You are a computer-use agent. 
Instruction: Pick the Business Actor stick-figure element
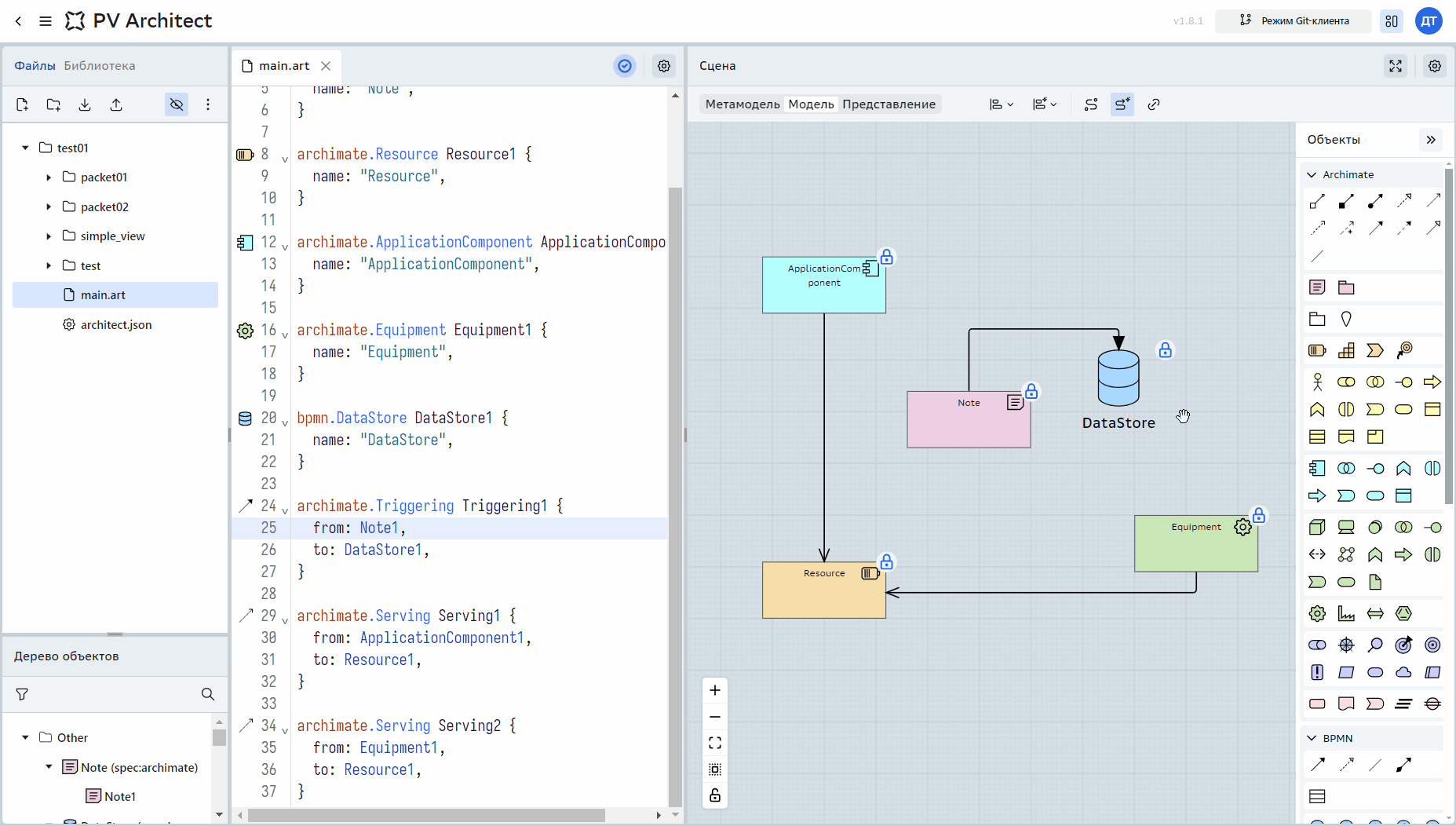click(x=1318, y=382)
